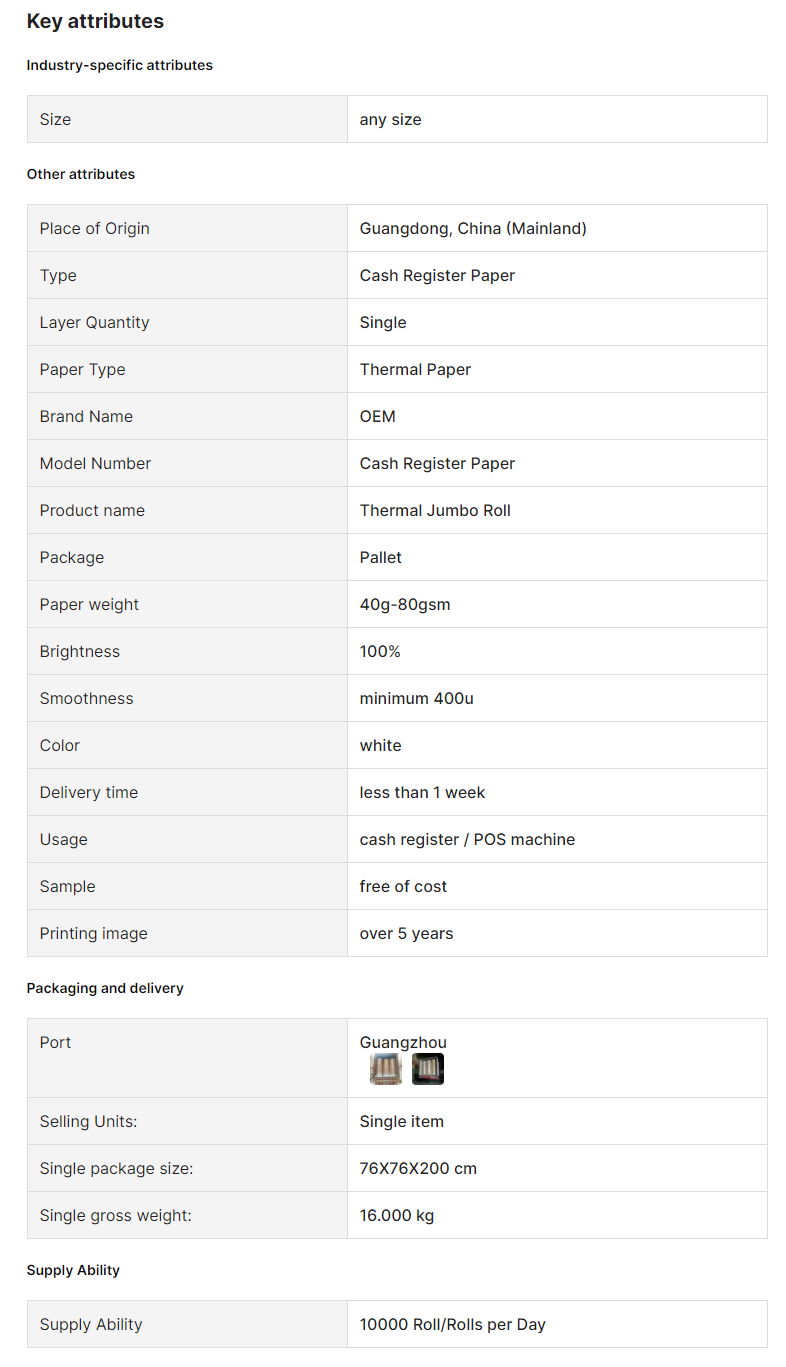Image resolution: width=786 pixels, height=1367 pixels.
Task: Select the Place of Origin label
Action: [x=94, y=228]
